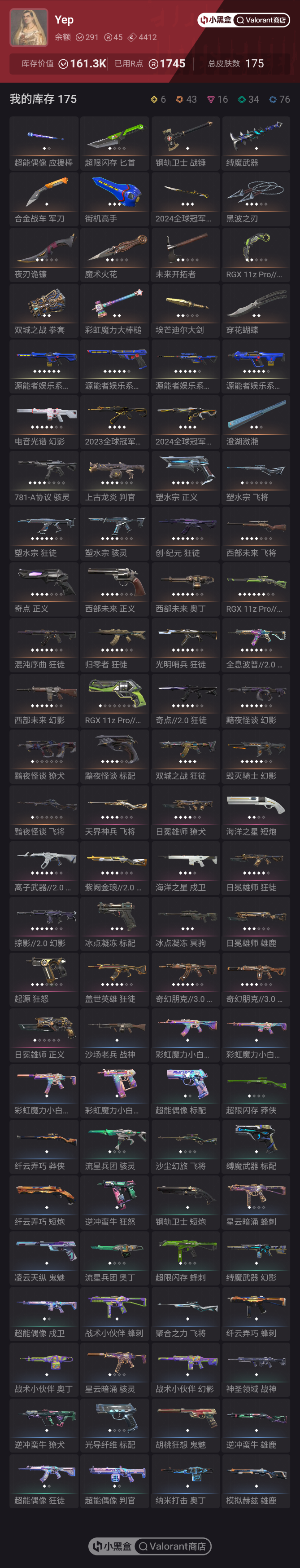Select the green tier filter icon showing 34
This screenshot has width=300, height=1568.
click(x=242, y=99)
